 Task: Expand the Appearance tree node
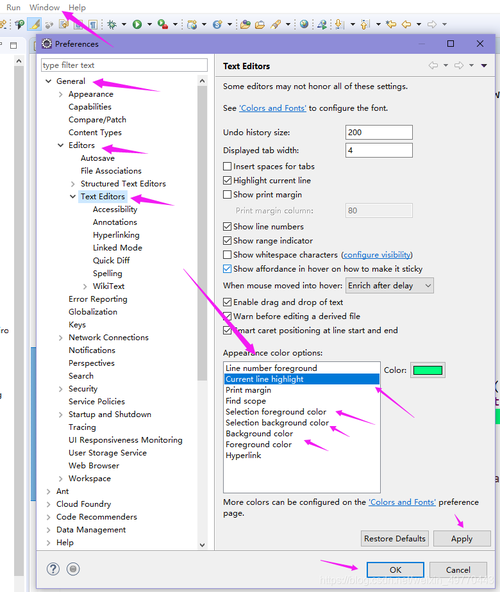coord(60,94)
